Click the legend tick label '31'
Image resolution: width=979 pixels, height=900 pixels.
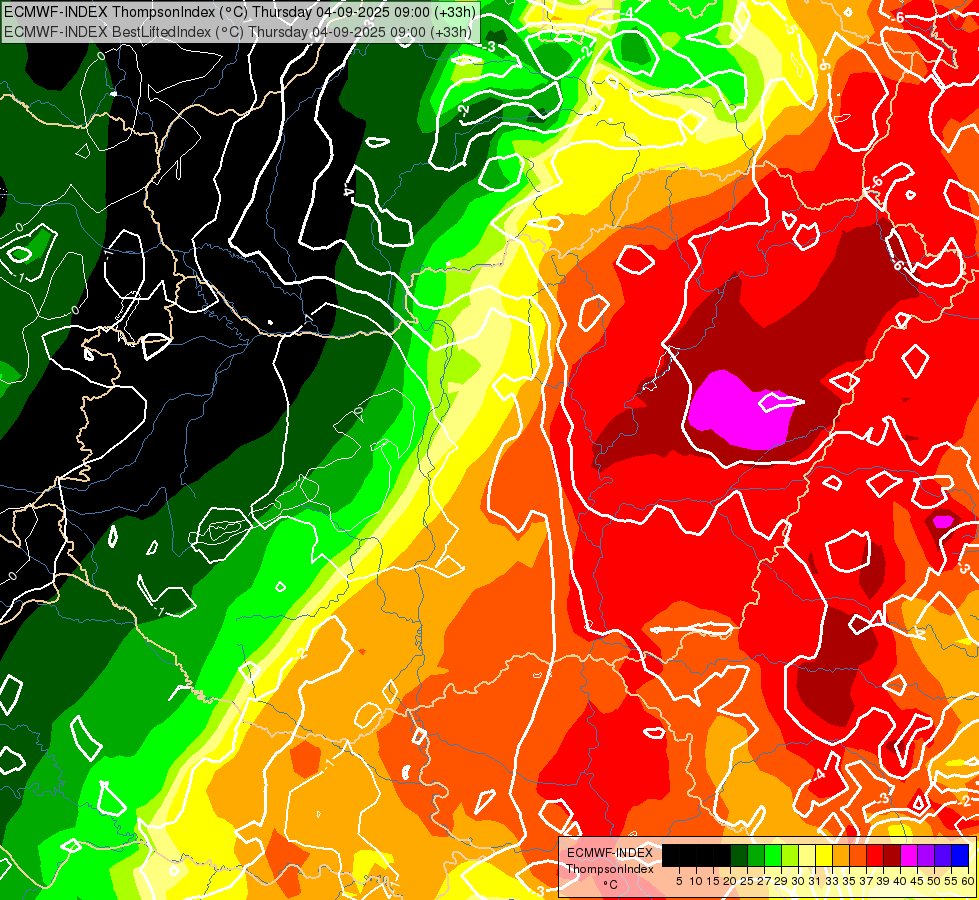coord(815,881)
